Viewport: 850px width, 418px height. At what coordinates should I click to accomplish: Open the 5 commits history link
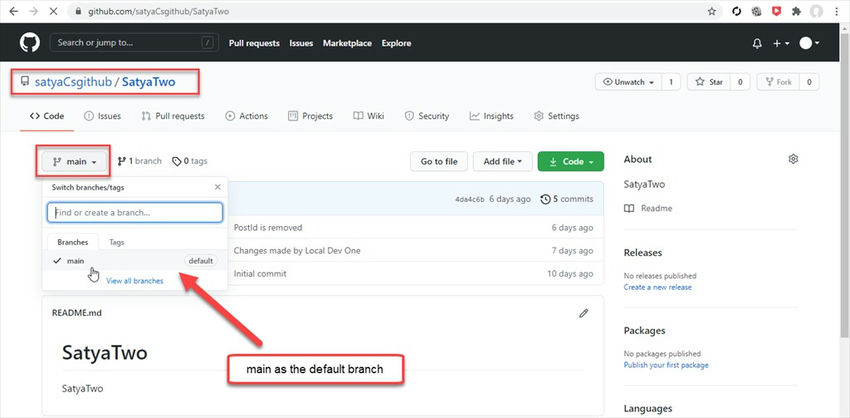tap(566, 199)
